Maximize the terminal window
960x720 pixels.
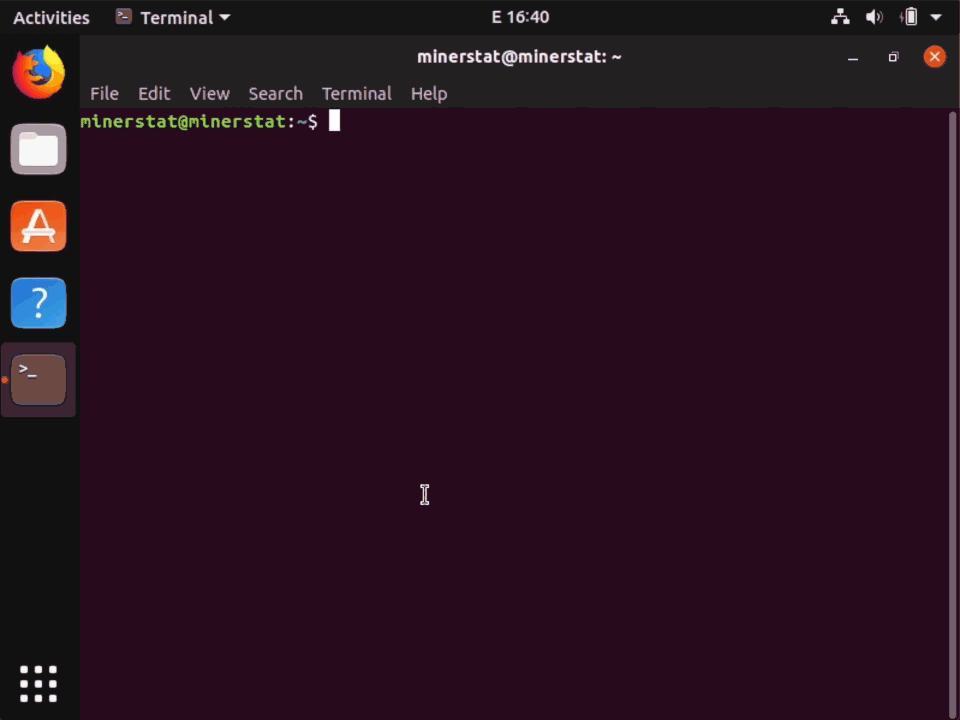[893, 57]
